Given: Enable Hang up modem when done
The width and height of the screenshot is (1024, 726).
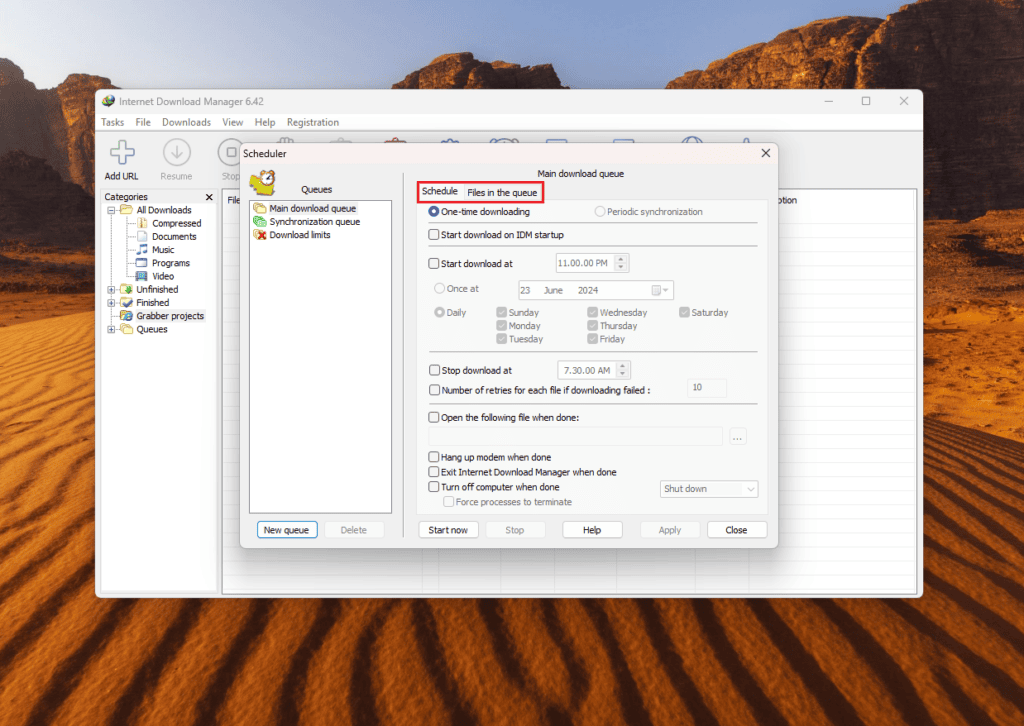Looking at the screenshot, I should [434, 457].
